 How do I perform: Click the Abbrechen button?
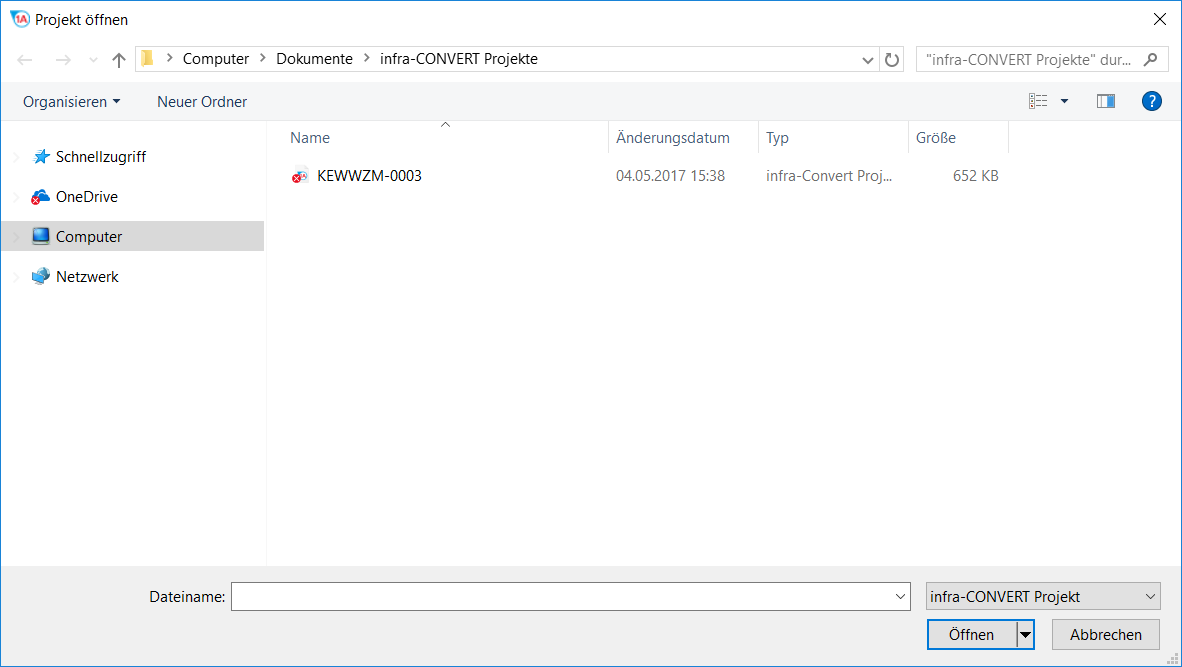(x=1105, y=634)
